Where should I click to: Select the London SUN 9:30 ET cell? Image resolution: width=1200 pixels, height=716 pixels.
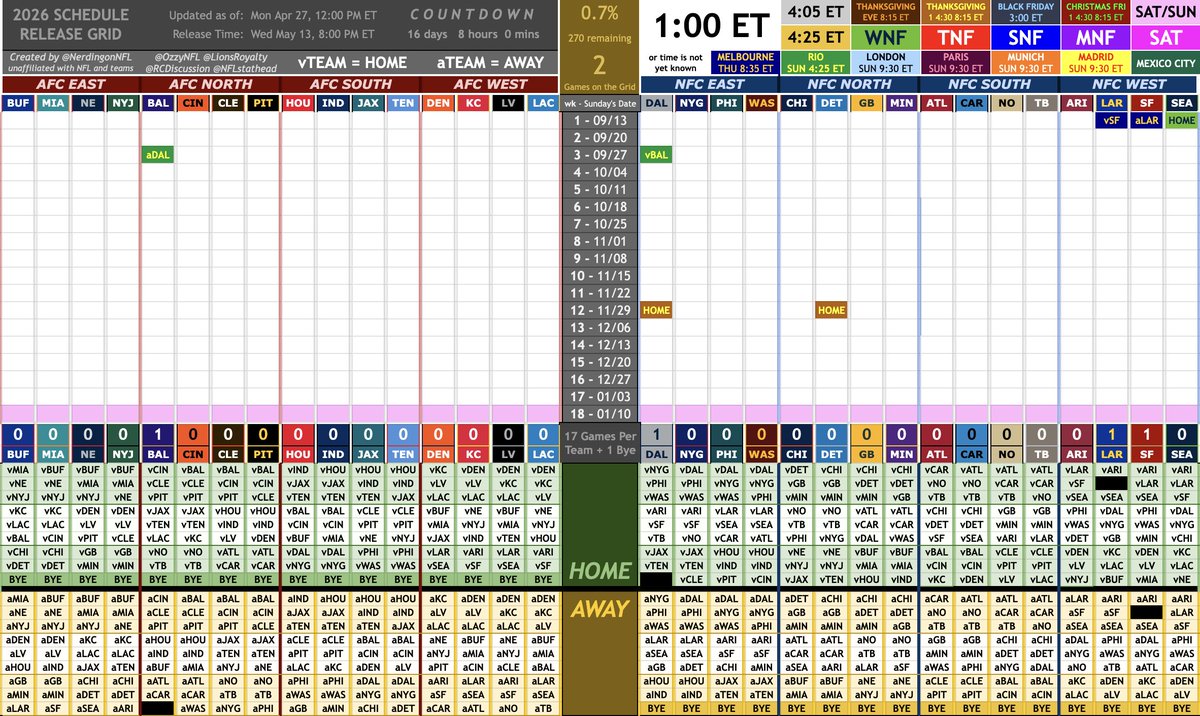[x=886, y=62]
